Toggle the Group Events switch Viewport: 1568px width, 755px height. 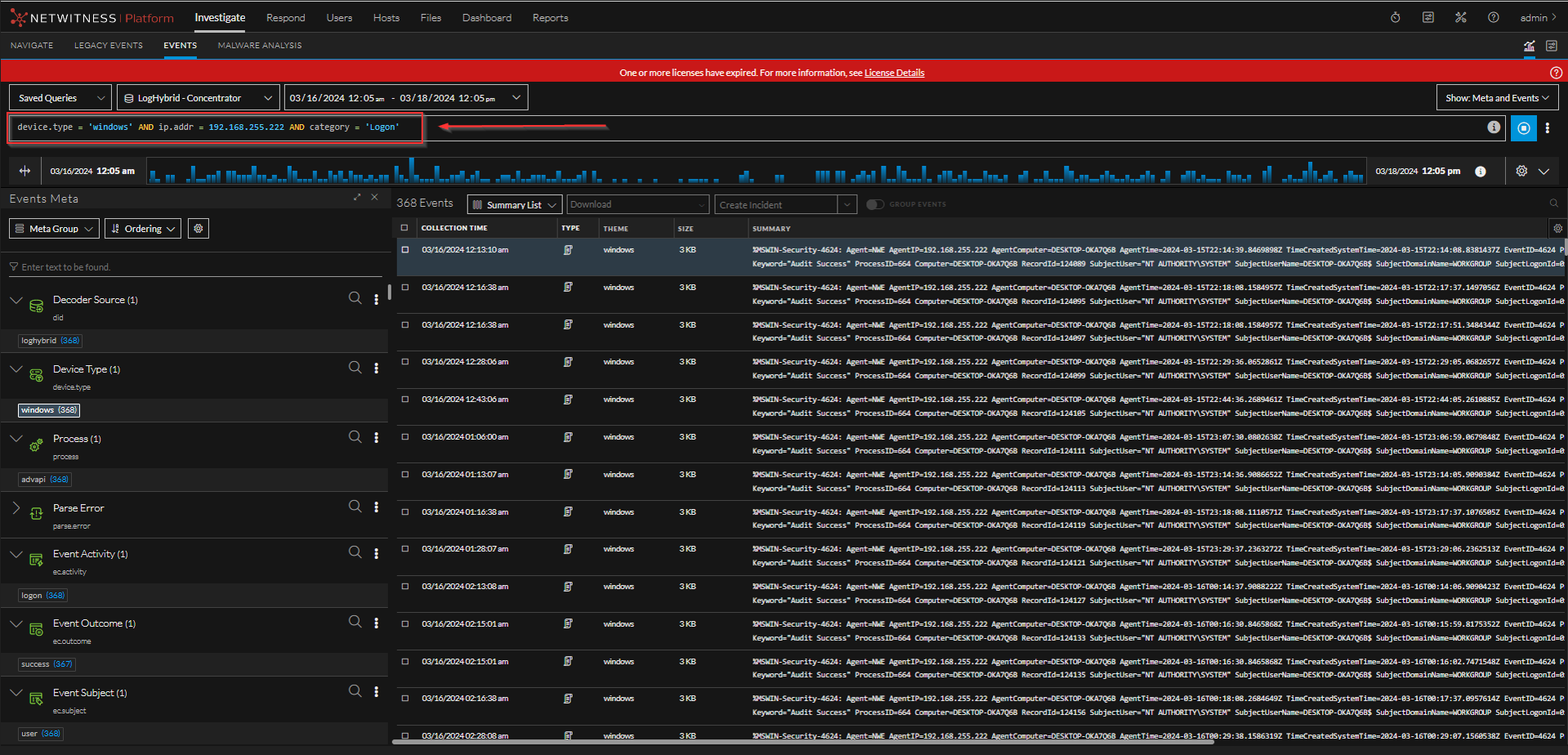(875, 204)
